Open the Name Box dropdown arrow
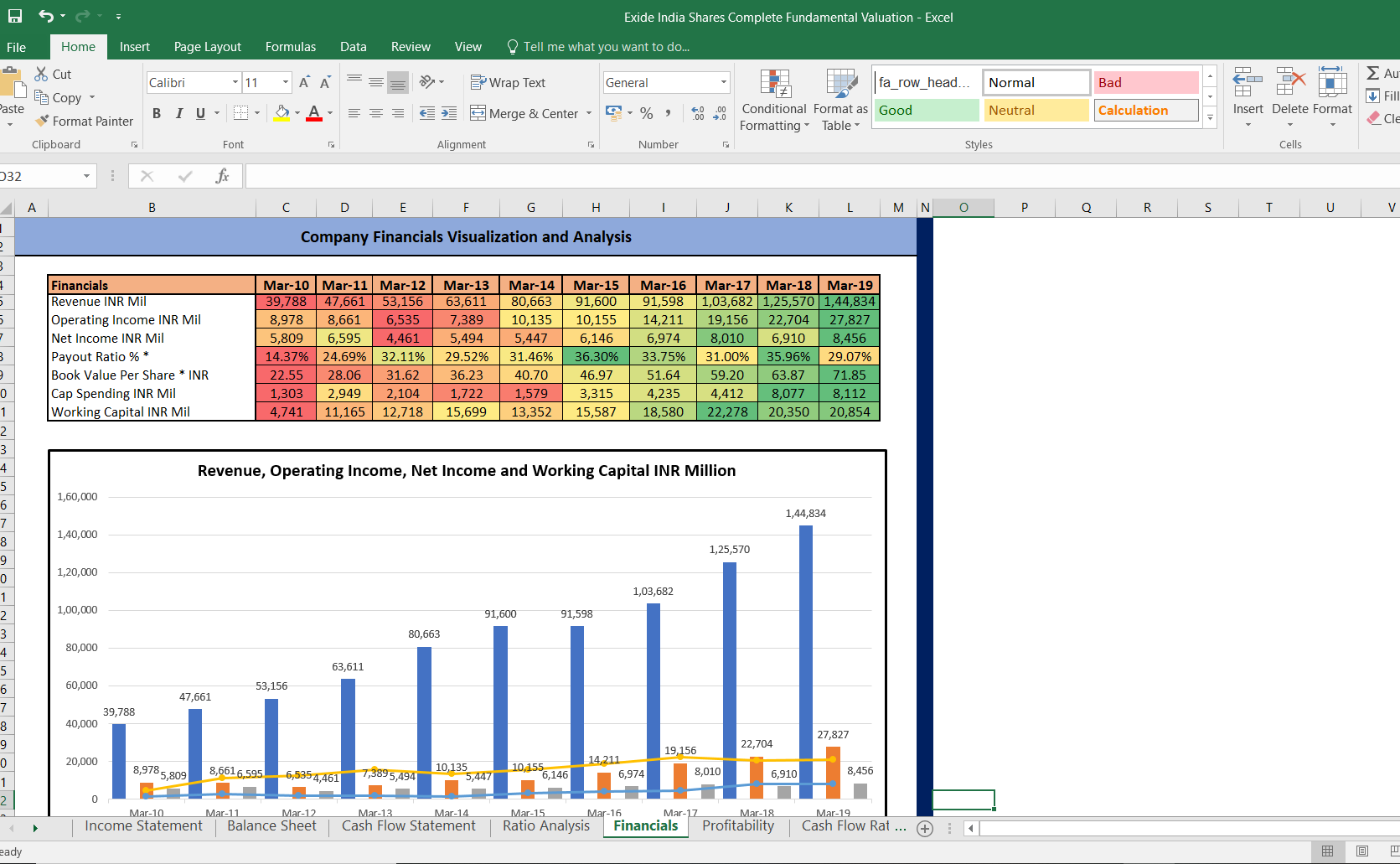This screenshot has width=1400, height=864. tap(86, 176)
